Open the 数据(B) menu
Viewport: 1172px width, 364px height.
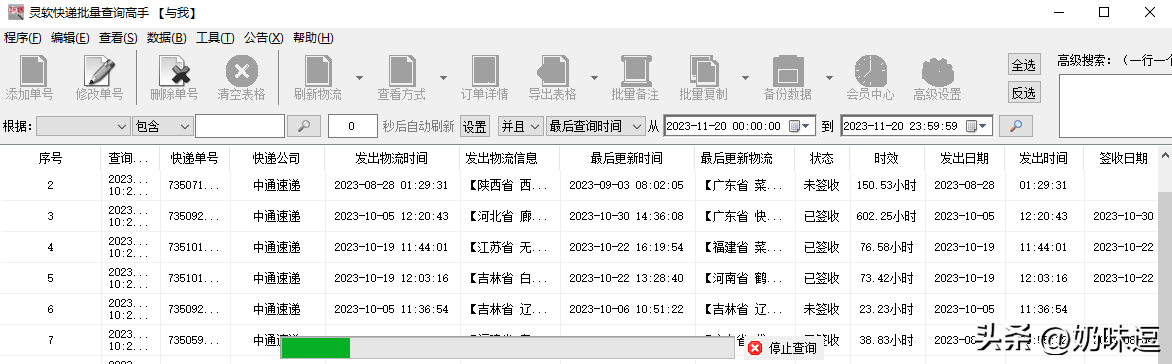pyautogui.click(x=167, y=38)
